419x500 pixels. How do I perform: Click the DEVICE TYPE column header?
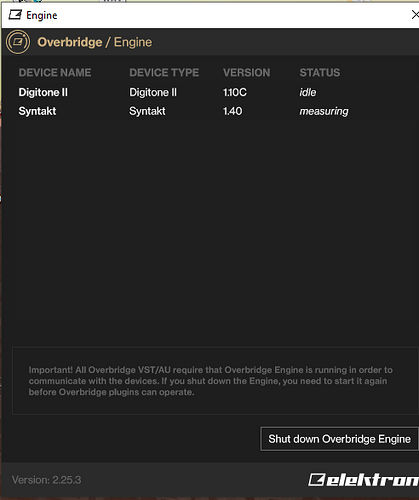pos(164,73)
